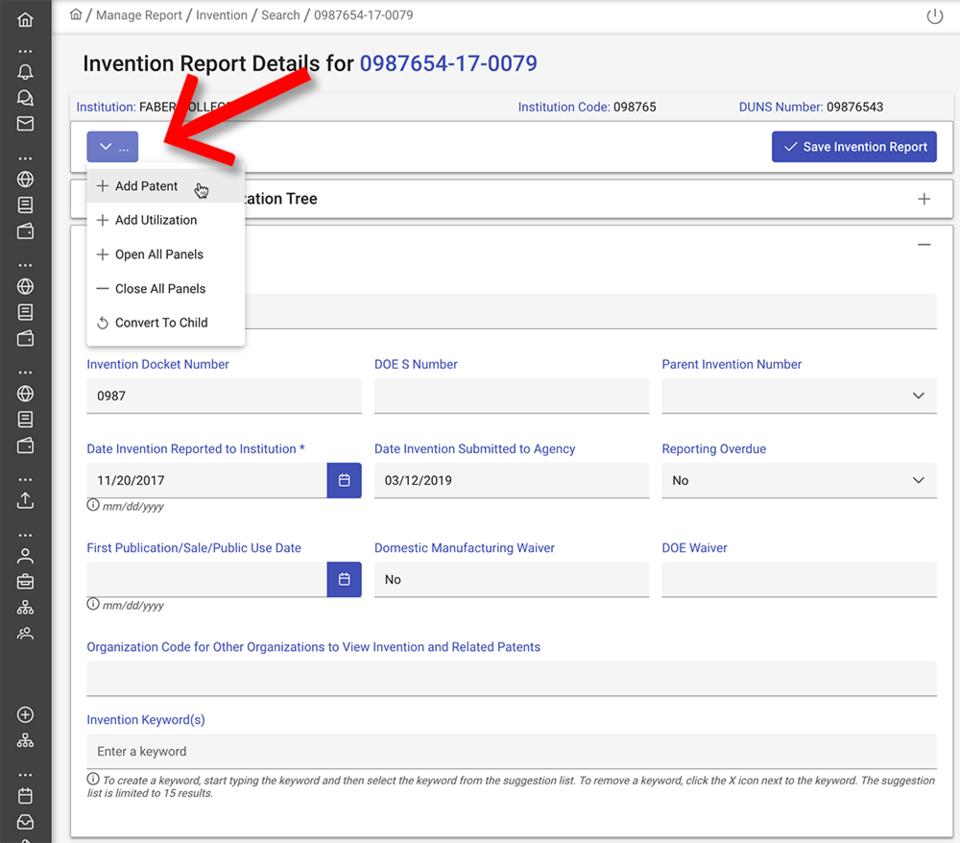Click the Save Invention Report button
Image resolution: width=960 pixels, height=843 pixels.
[854, 146]
